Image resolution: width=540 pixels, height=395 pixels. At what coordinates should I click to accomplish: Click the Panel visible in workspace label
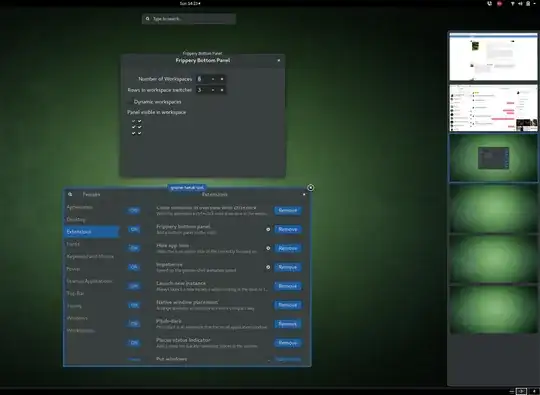click(x=156, y=112)
